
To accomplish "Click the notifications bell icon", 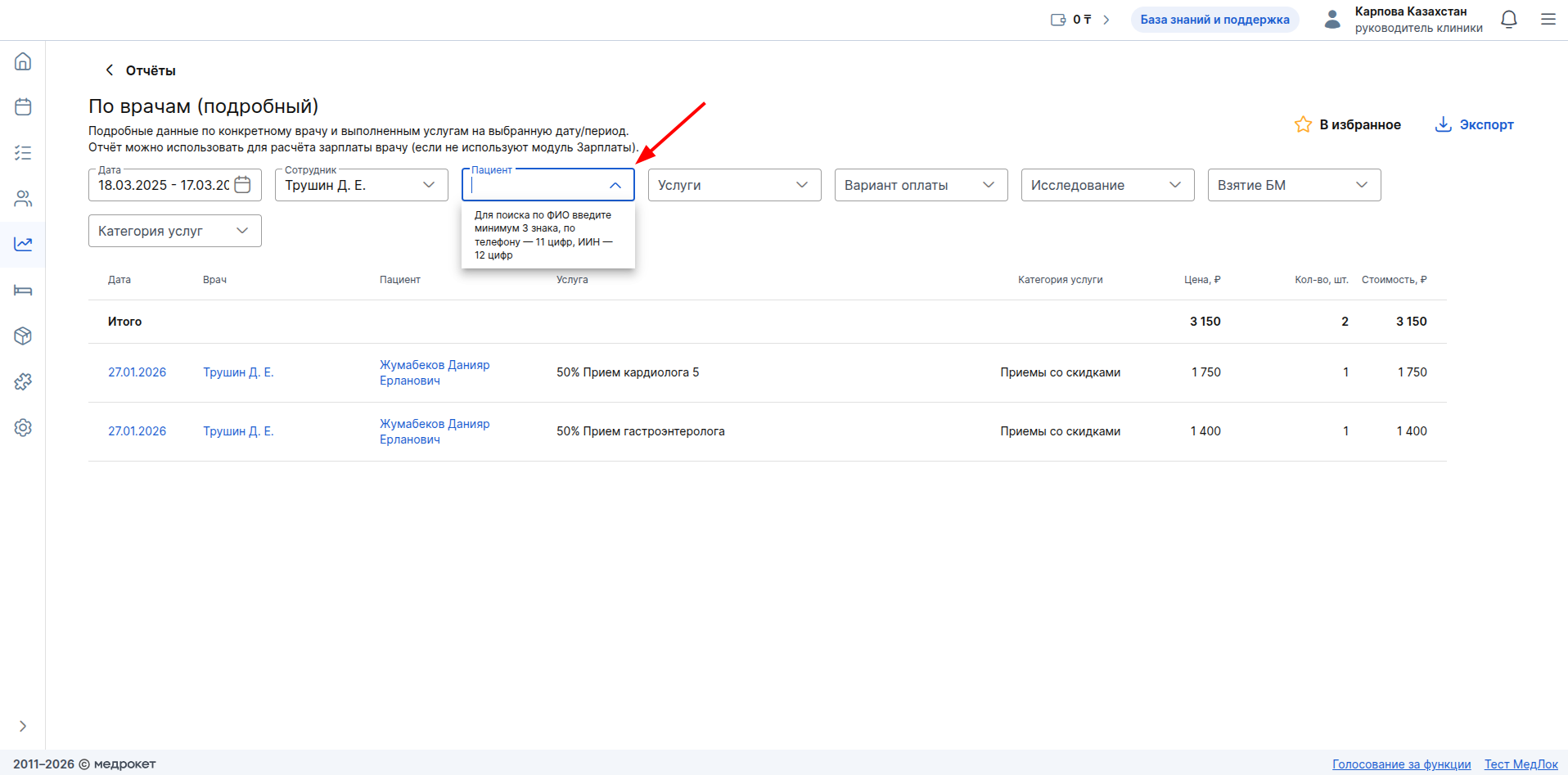I will point(1509,20).
